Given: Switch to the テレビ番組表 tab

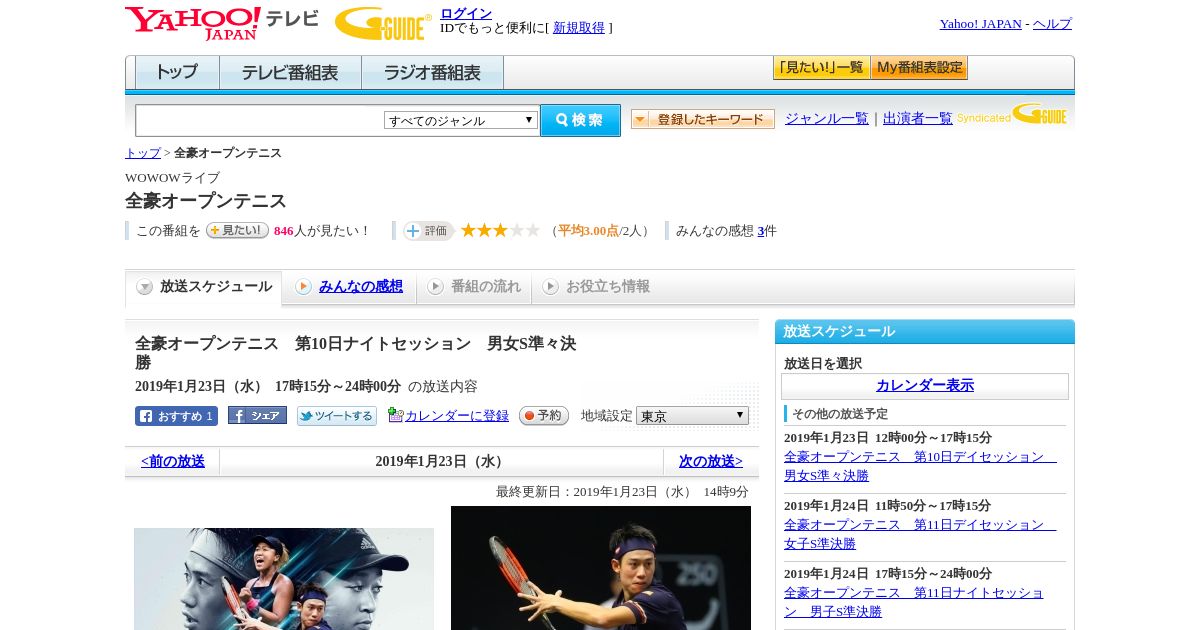Looking at the screenshot, I should 290,73.
